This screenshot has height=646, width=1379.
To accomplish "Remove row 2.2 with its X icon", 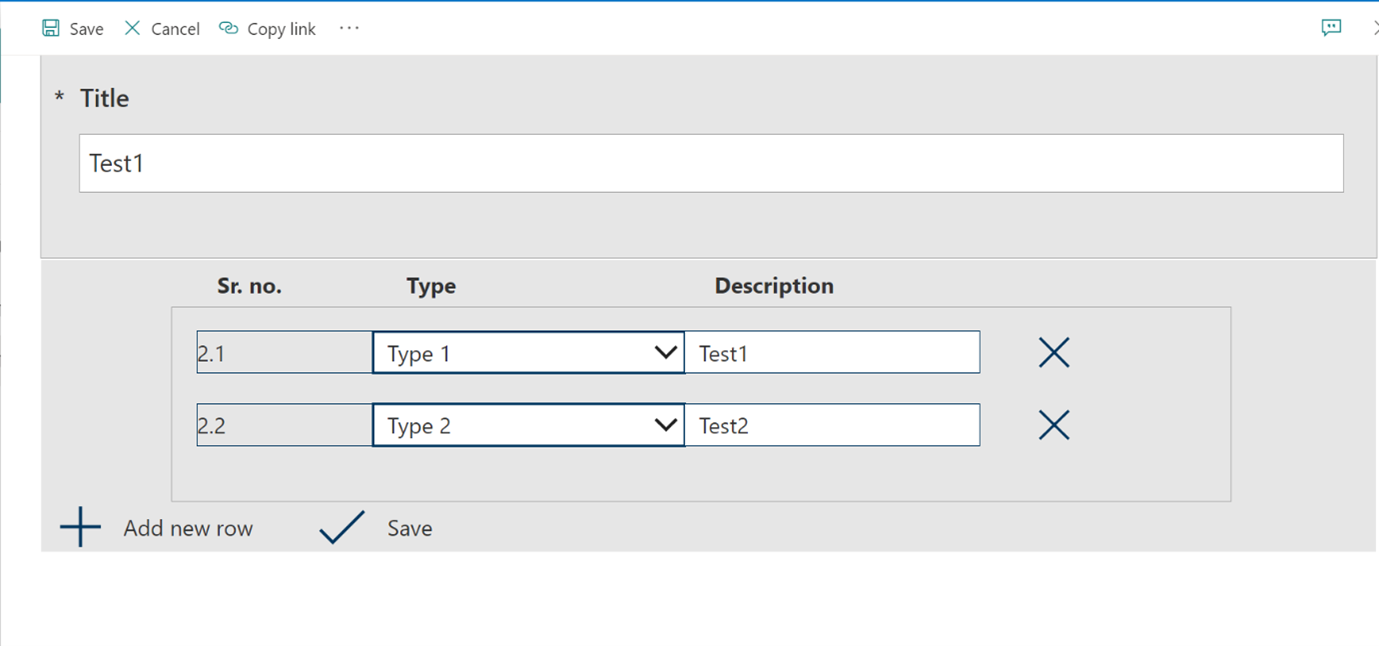I will click(1054, 426).
